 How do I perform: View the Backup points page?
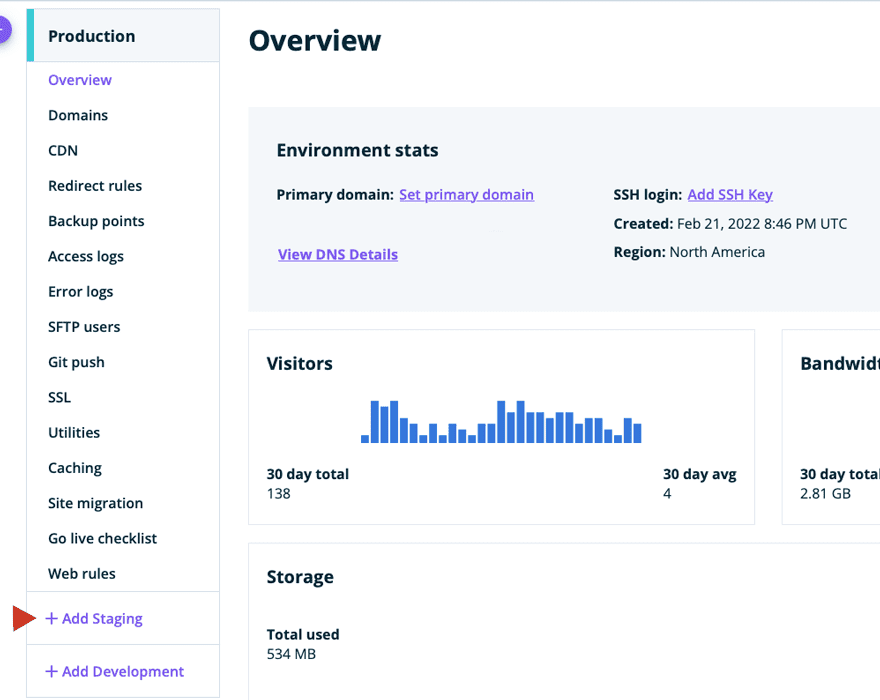click(x=96, y=220)
